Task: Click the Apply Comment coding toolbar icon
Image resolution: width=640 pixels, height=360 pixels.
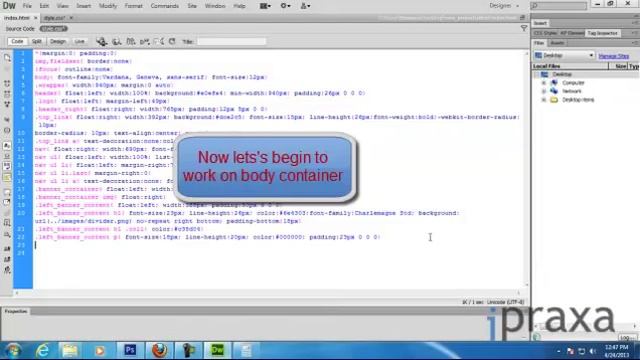Action: coord(7,192)
